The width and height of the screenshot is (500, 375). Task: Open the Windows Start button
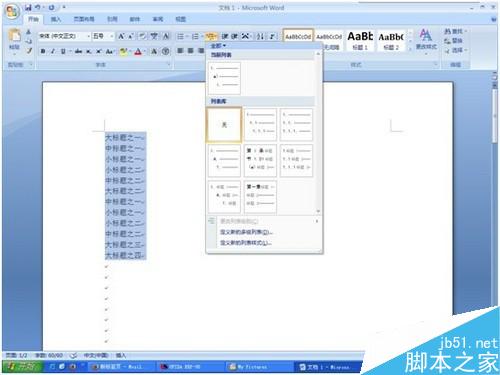23,367
